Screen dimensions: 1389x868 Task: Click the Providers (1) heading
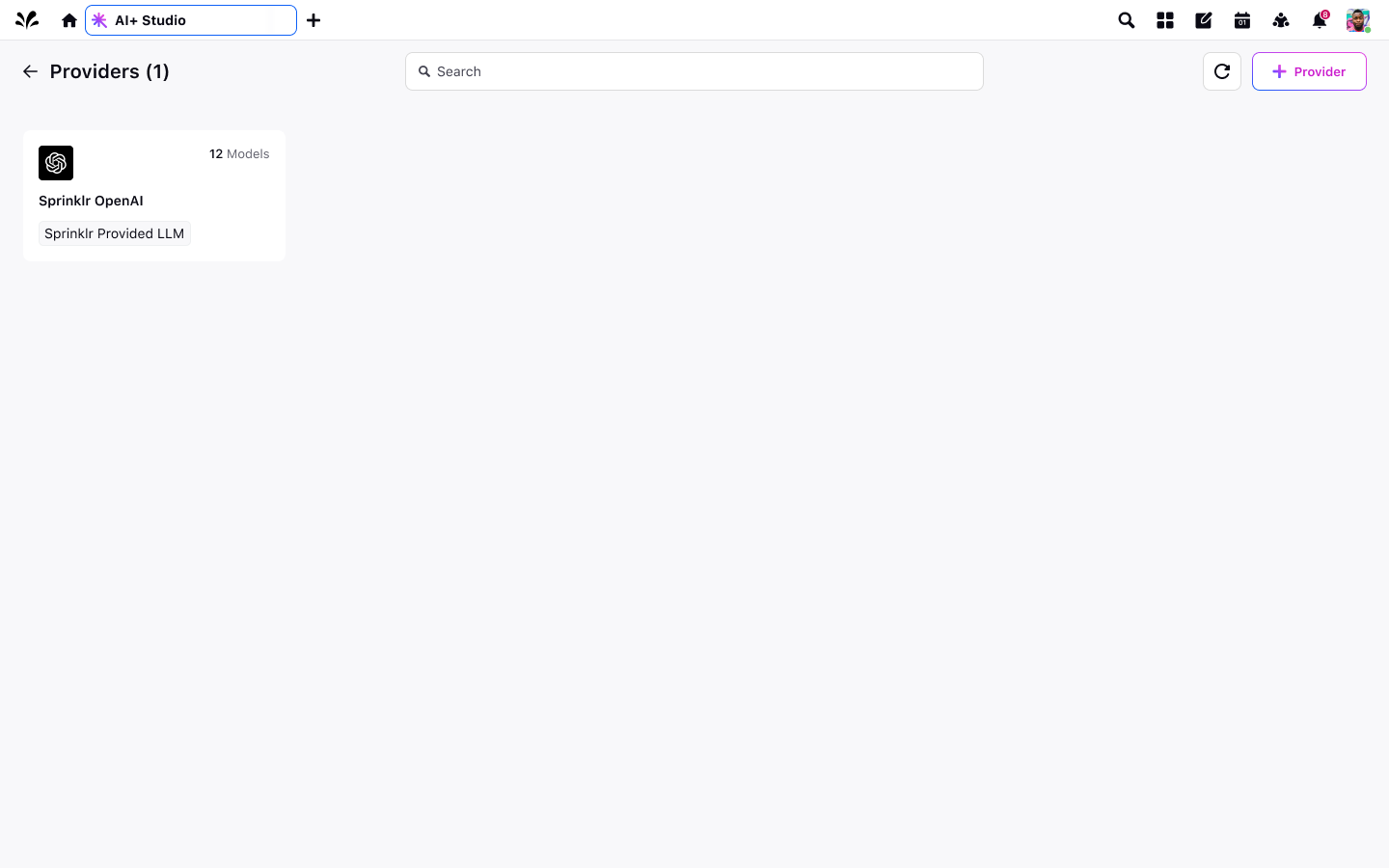[110, 71]
